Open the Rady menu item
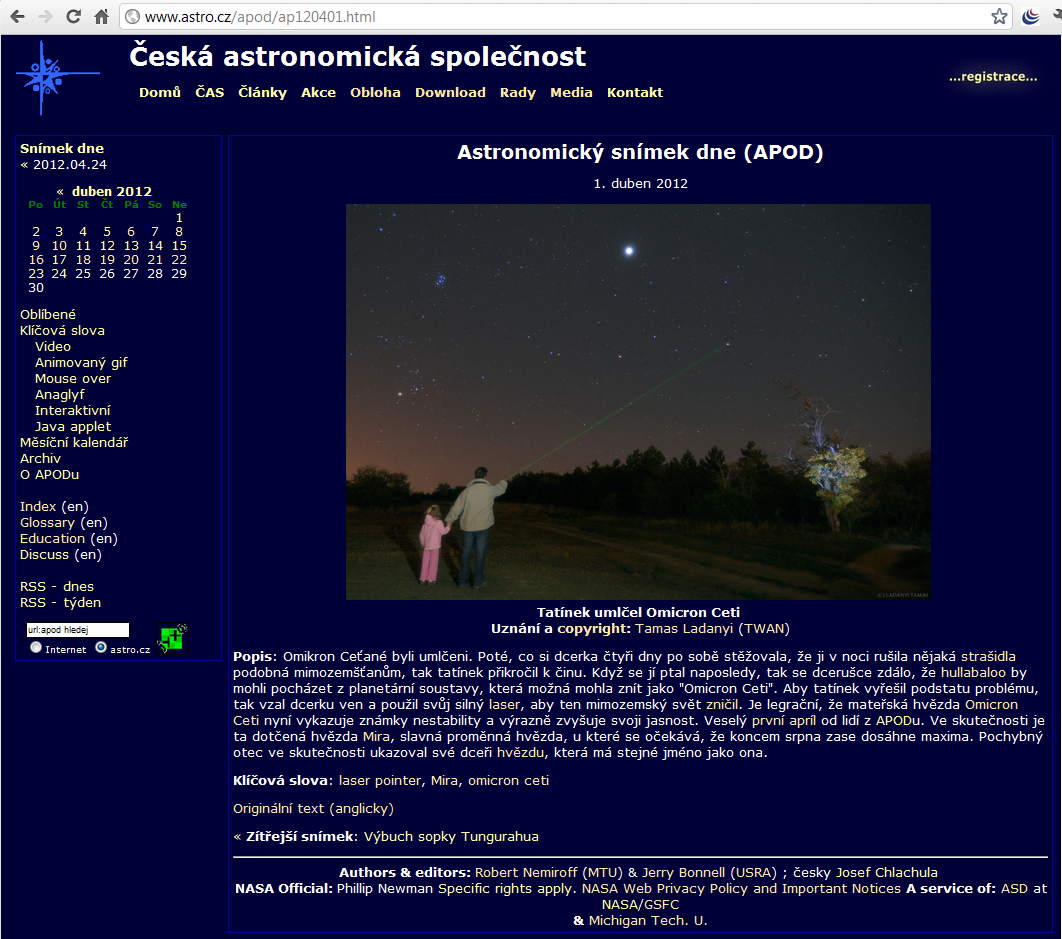The width and height of the screenshot is (1062, 939). click(x=517, y=92)
